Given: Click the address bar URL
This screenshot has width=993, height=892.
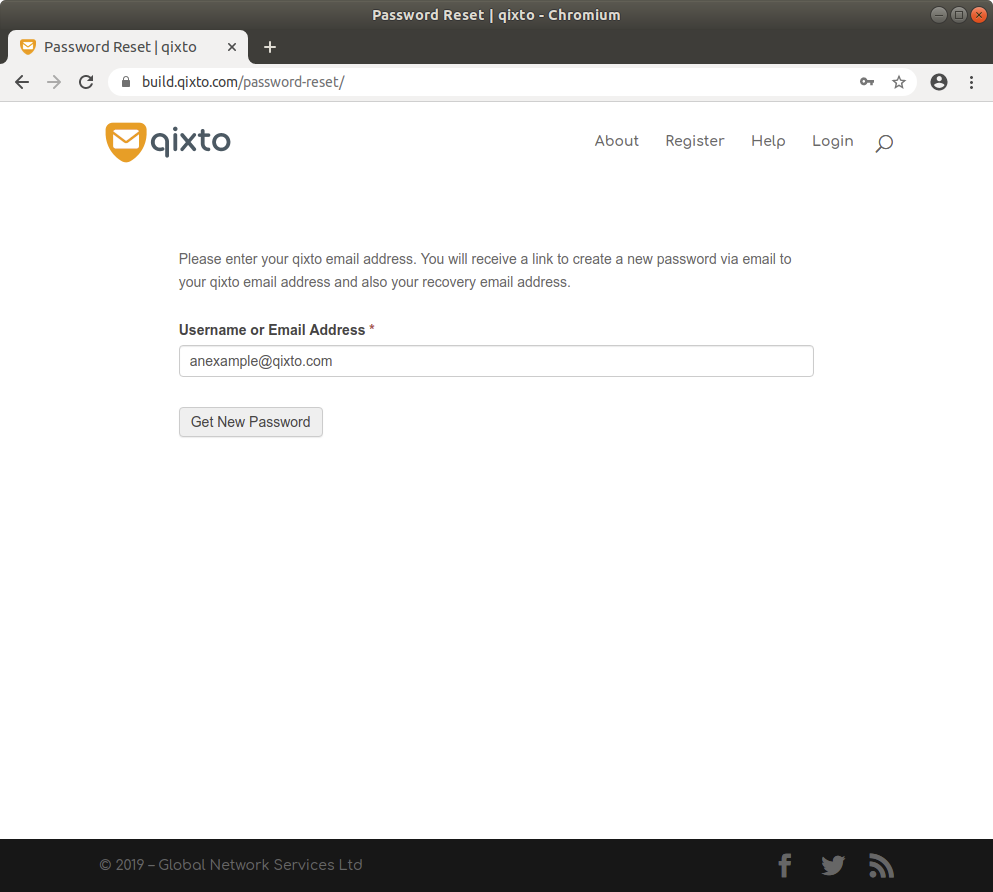Looking at the screenshot, I should point(243,82).
